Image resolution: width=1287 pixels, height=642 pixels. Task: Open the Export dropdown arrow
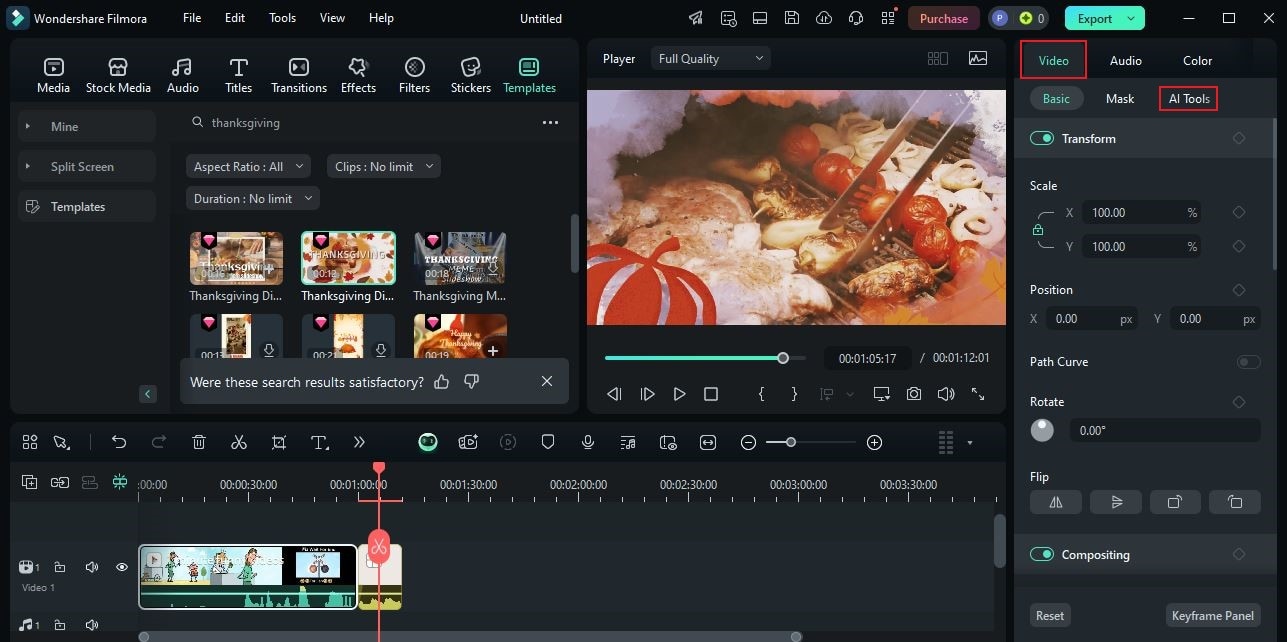point(1131,18)
